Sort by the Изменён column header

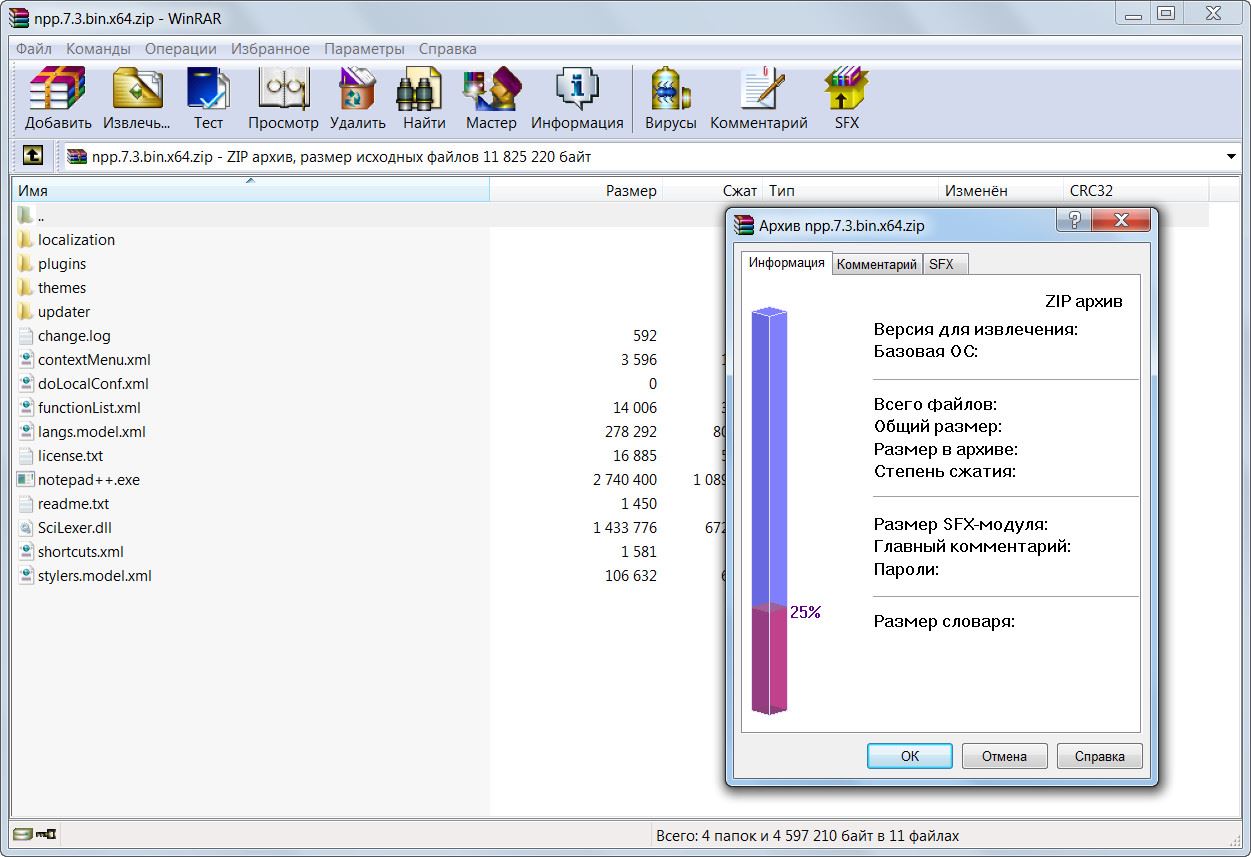coord(1001,190)
